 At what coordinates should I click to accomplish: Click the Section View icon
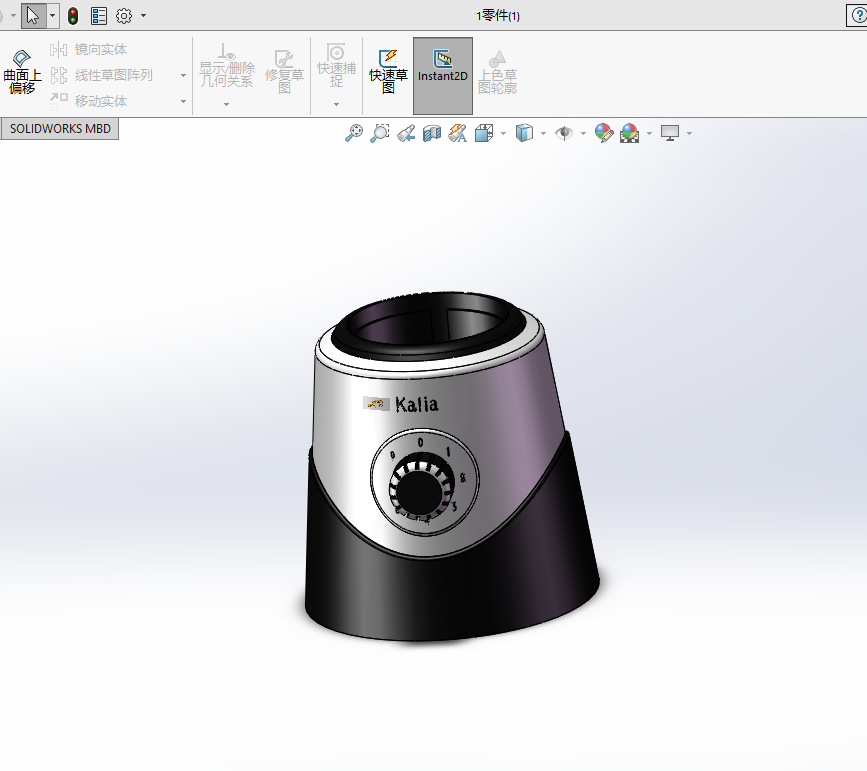[x=432, y=133]
